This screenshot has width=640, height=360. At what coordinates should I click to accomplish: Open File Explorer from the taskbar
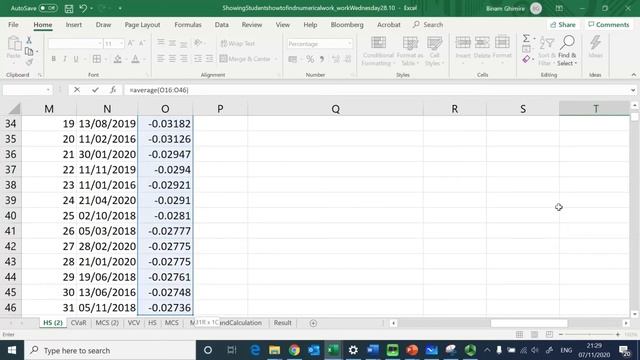274,350
